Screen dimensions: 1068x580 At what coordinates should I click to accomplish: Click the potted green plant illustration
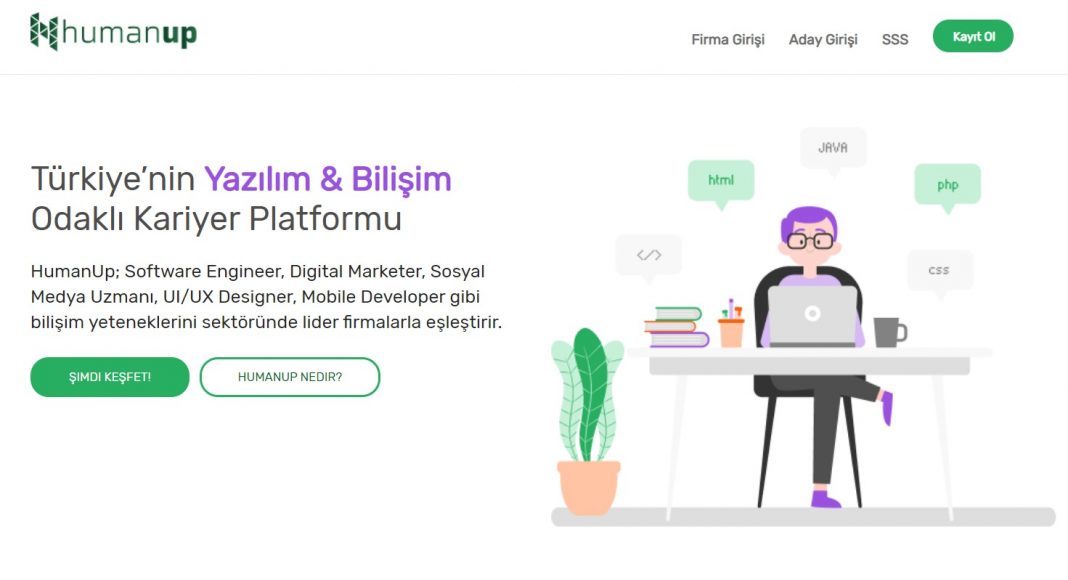point(588,421)
